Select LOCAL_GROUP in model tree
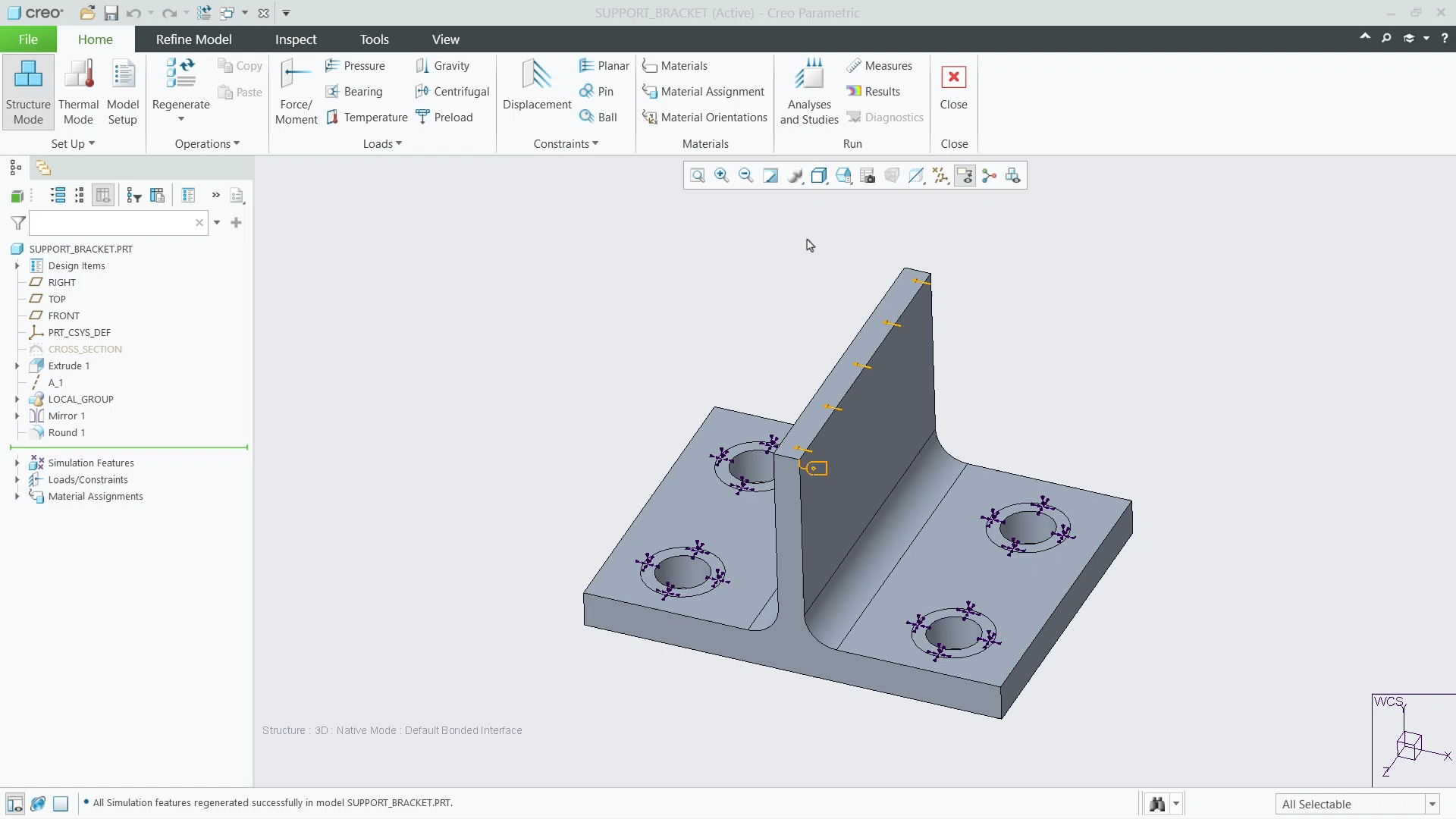Viewport: 1456px width, 819px height. [80, 400]
